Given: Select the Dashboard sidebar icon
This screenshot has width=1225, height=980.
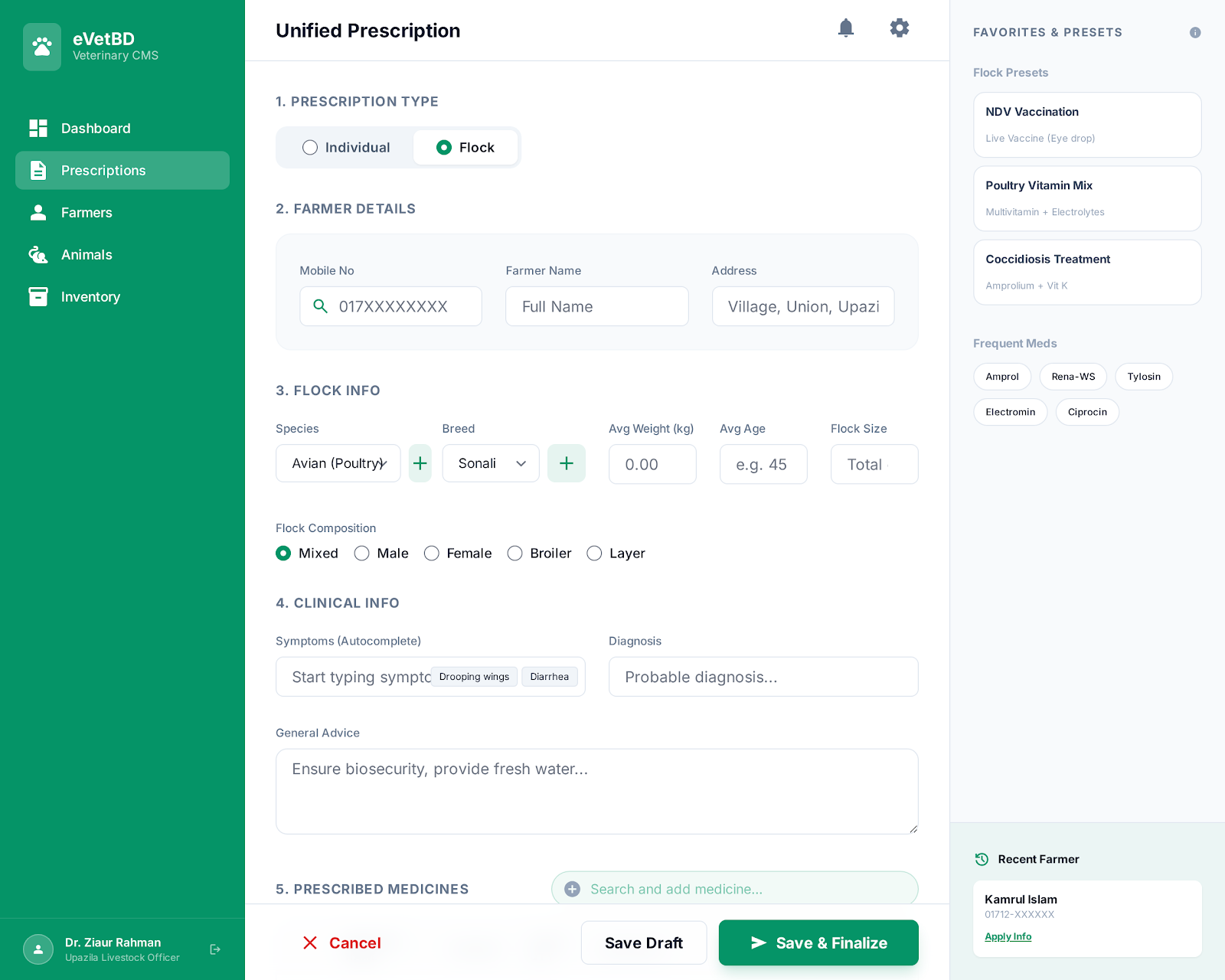Looking at the screenshot, I should tap(38, 128).
